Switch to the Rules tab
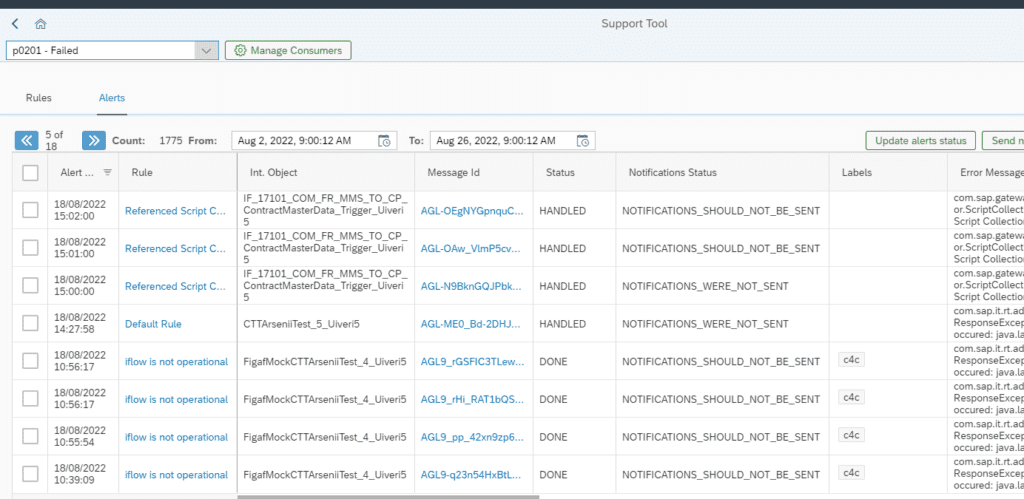1024x499 pixels. tap(39, 98)
